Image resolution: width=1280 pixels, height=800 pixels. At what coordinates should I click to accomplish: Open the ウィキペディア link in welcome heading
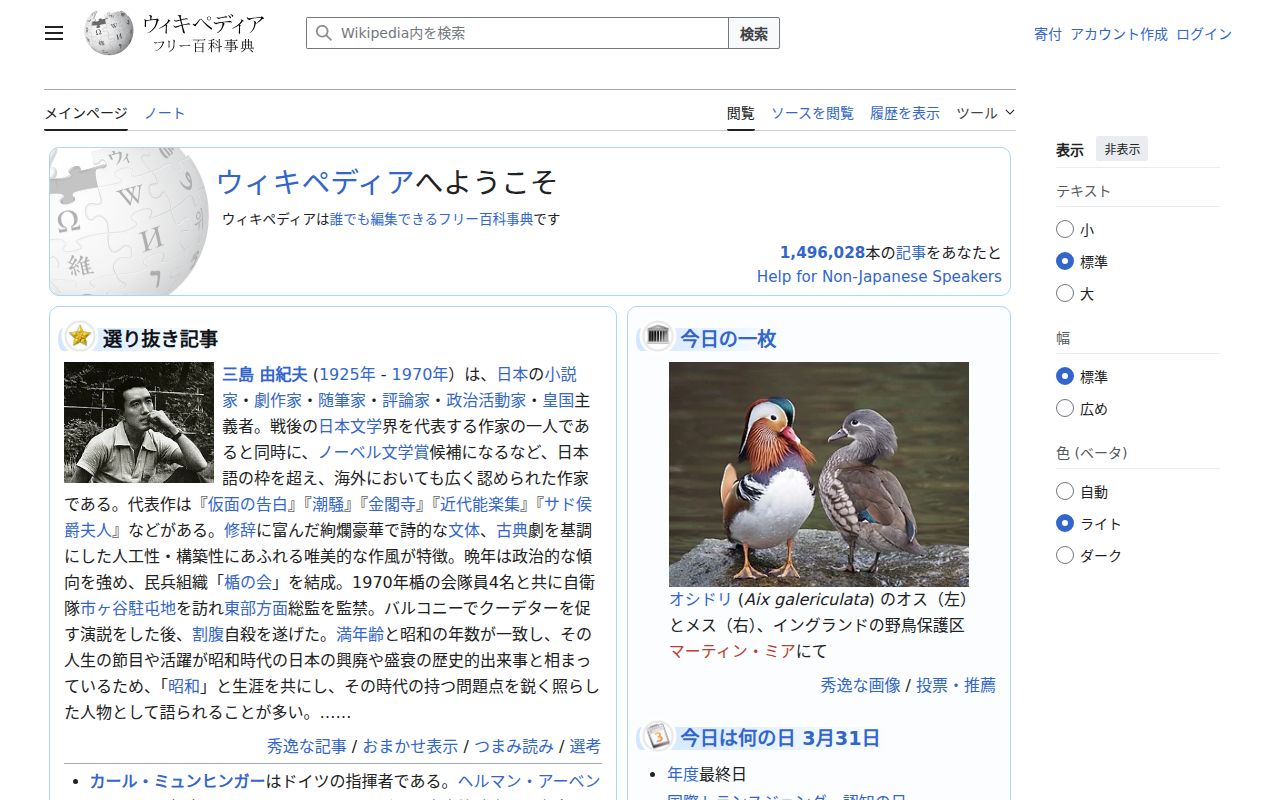pos(315,181)
